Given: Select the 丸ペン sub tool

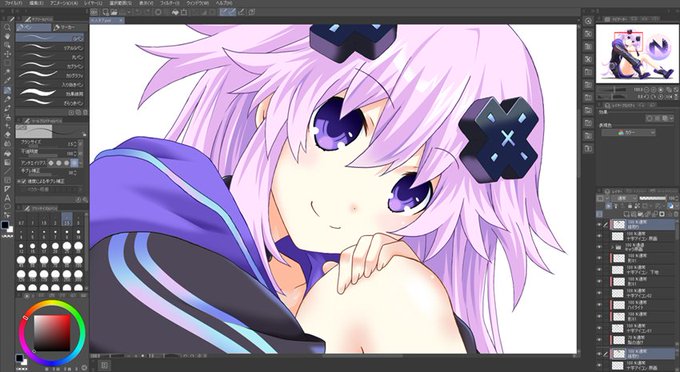Looking at the screenshot, I should 50,57.
